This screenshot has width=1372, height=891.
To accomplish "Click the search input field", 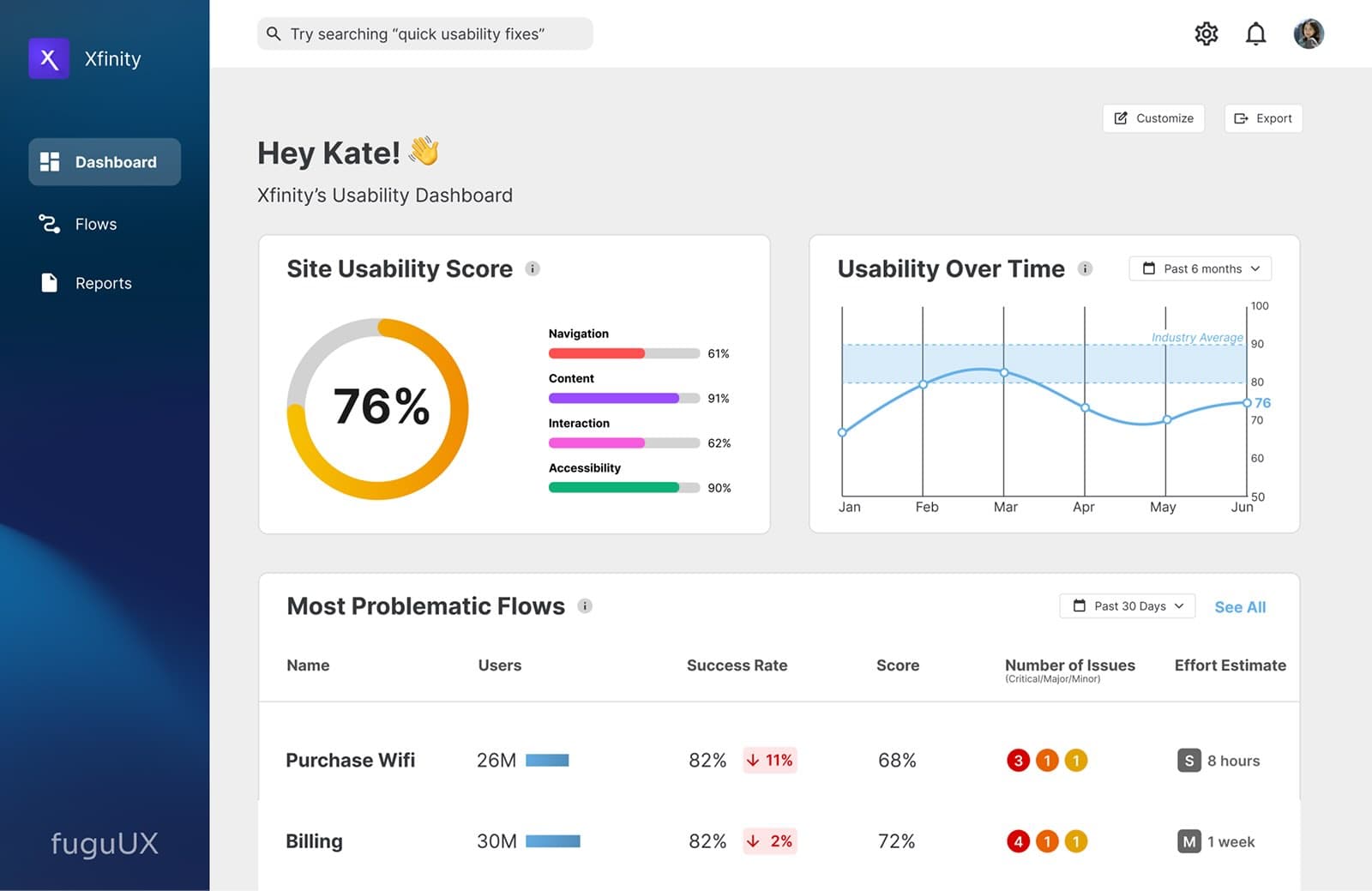I will (x=424, y=33).
